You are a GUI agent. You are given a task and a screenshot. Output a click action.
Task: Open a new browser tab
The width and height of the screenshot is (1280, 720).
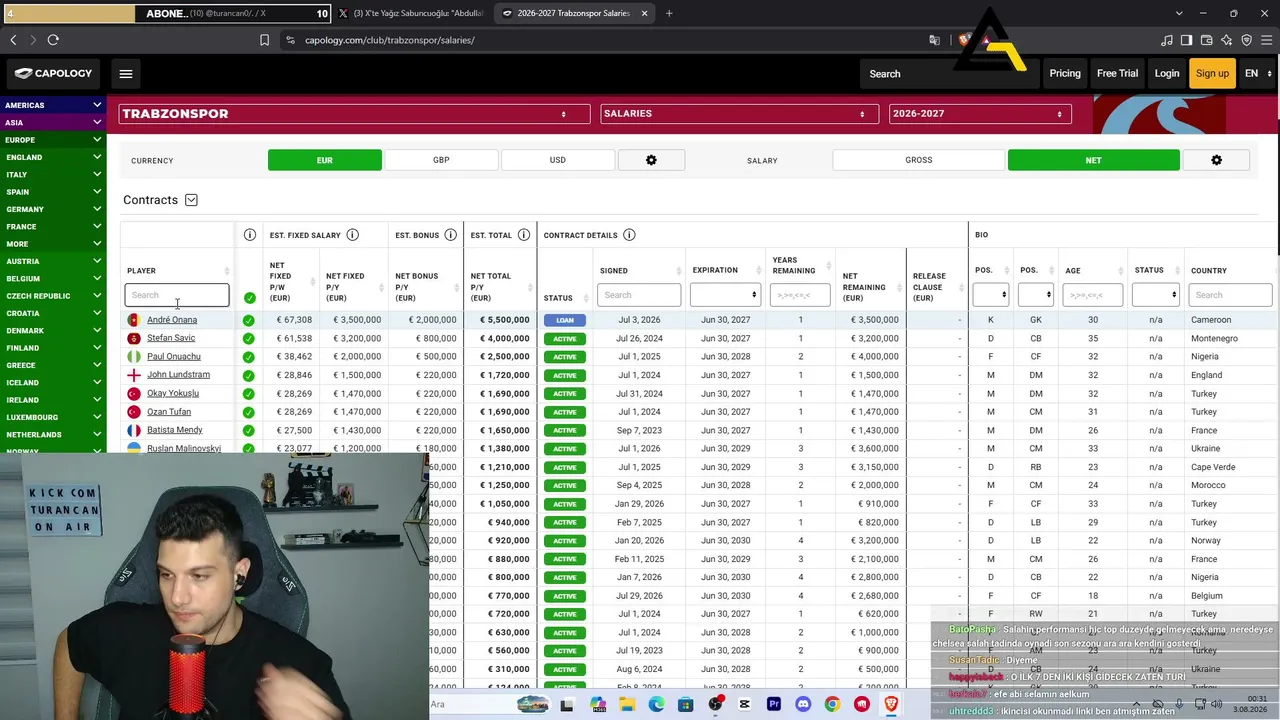669,13
